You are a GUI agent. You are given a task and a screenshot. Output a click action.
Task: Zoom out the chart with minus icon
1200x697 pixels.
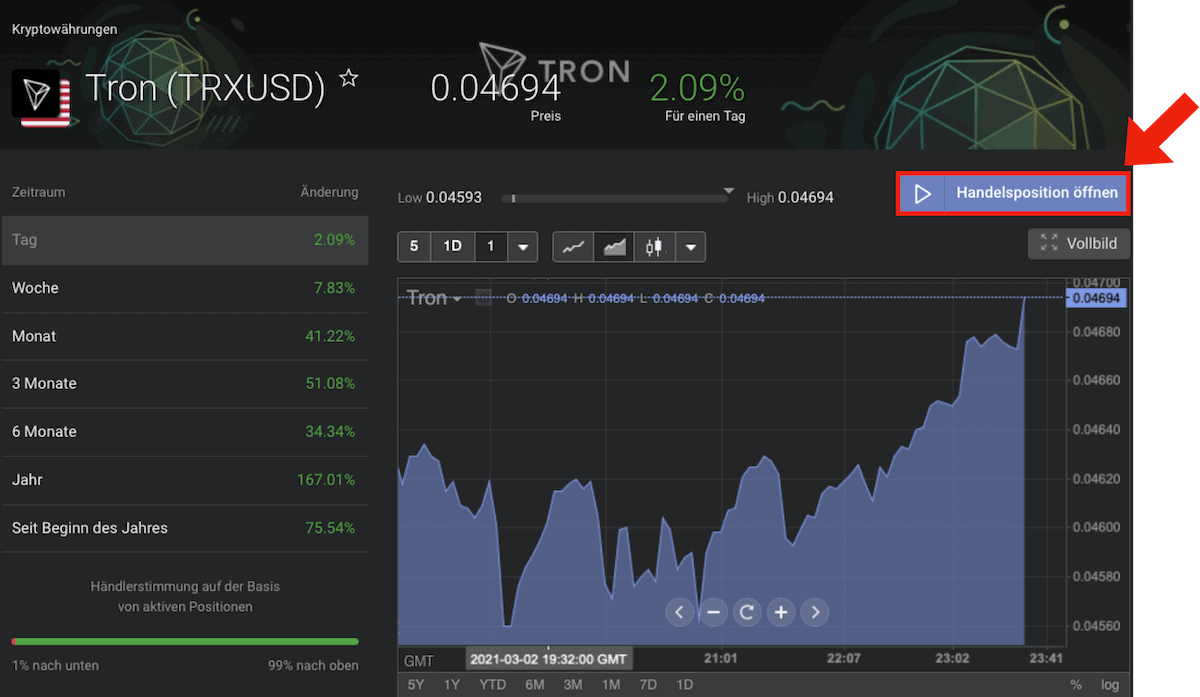point(713,612)
